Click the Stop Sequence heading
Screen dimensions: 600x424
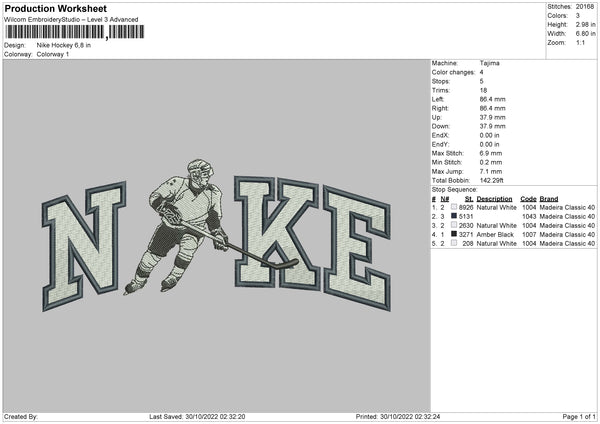coord(455,189)
